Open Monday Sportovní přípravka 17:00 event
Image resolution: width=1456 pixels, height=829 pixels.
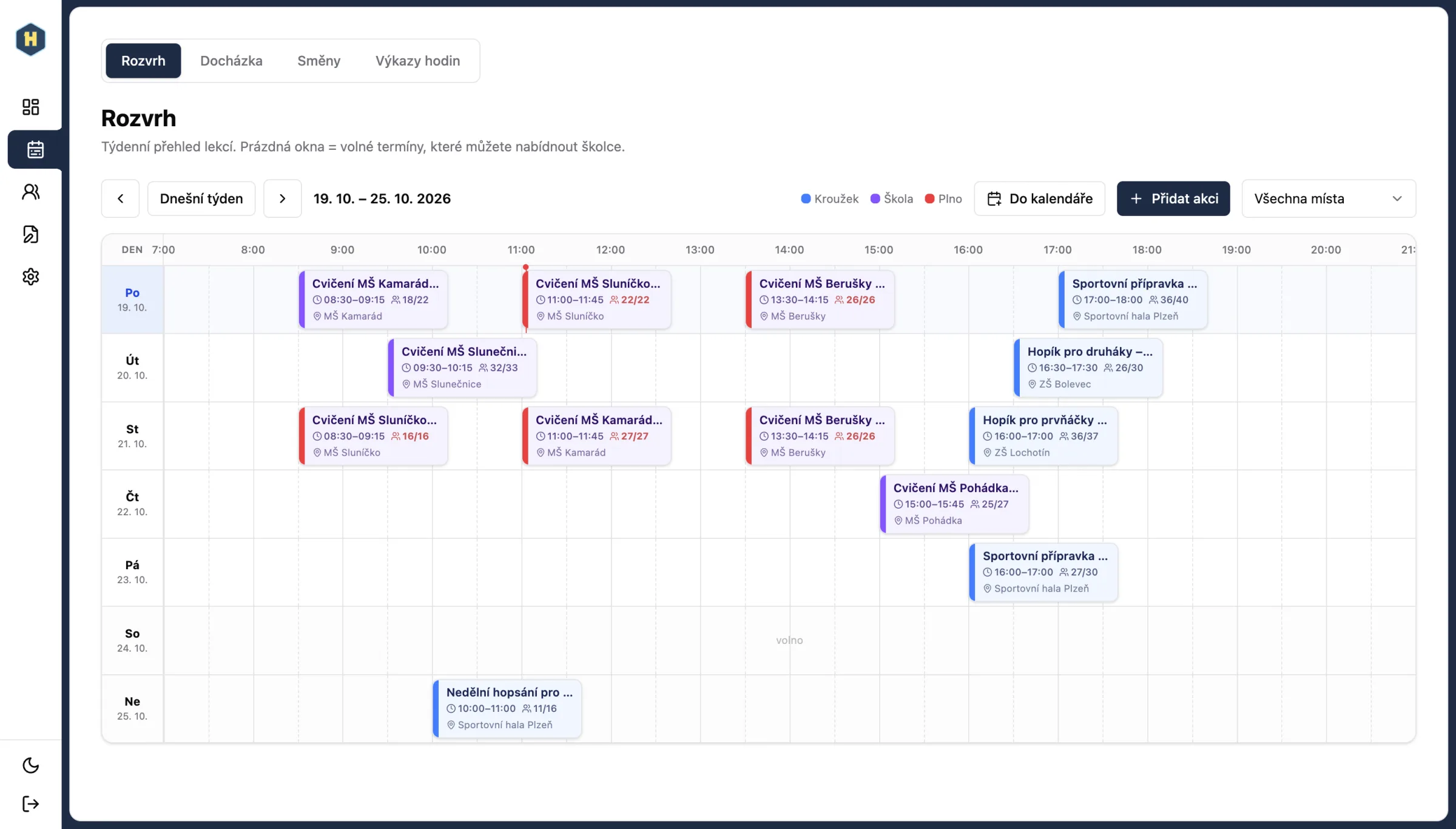coord(1133,300)
